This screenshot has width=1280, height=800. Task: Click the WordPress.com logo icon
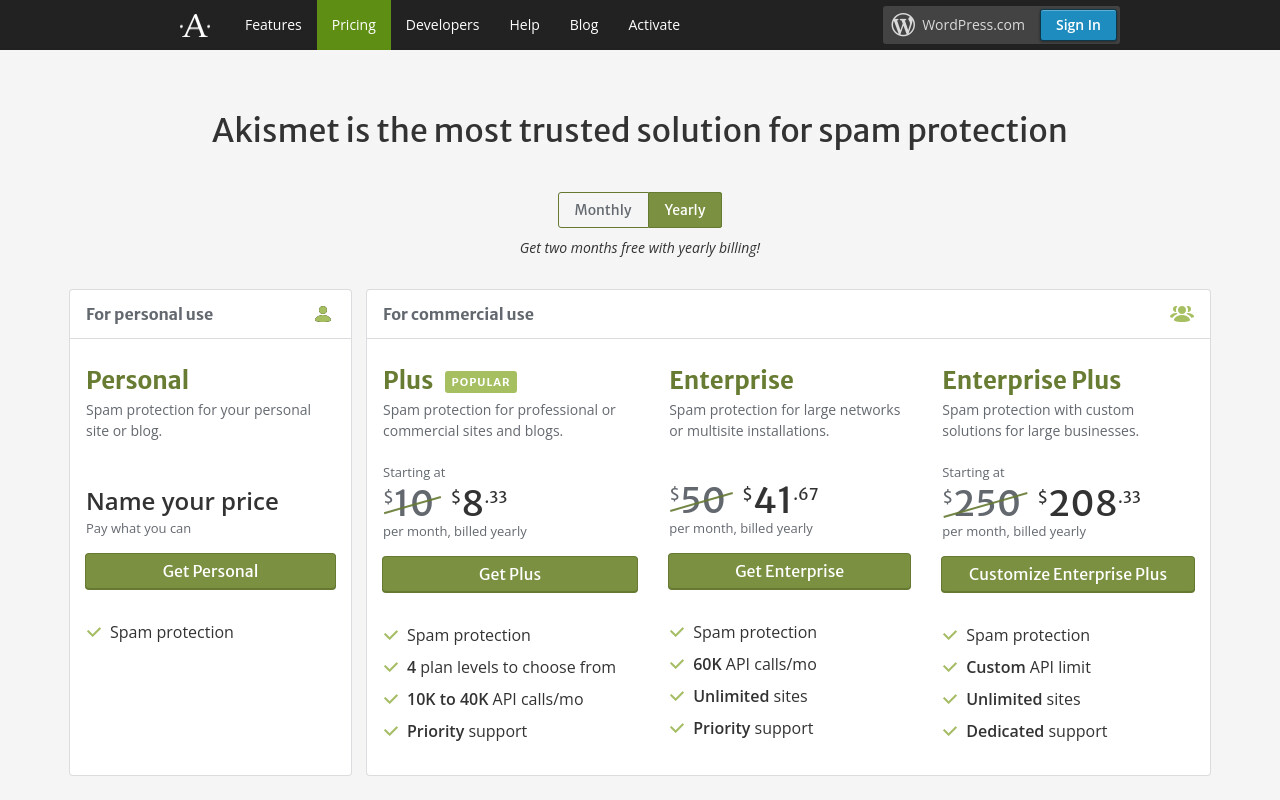[x=903, y=25]
